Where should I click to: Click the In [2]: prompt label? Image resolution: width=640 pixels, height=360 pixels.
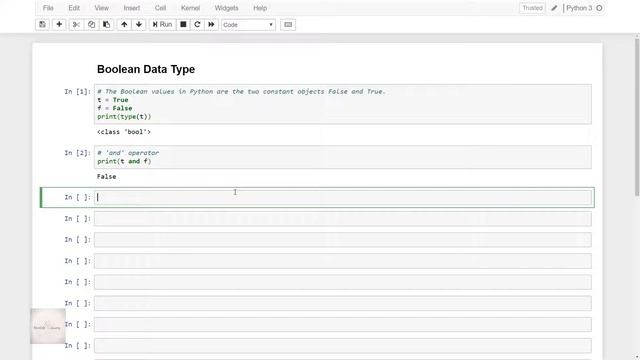tap(77, 153)
